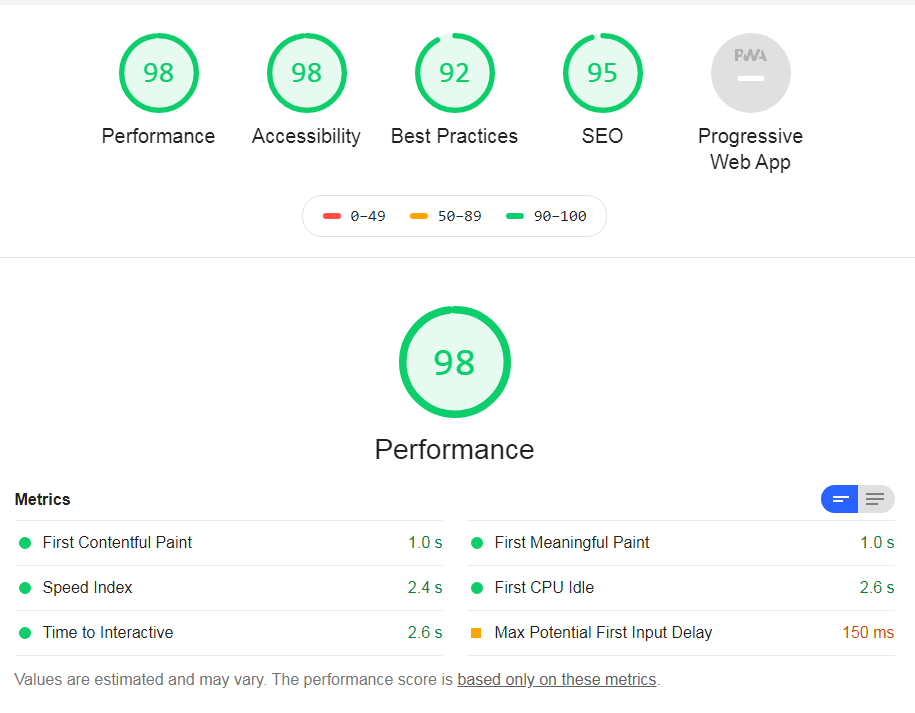Viewport: 915px width, 713px height.
Task: Jump to Progressive Web App section label
Action: [750, 149]
